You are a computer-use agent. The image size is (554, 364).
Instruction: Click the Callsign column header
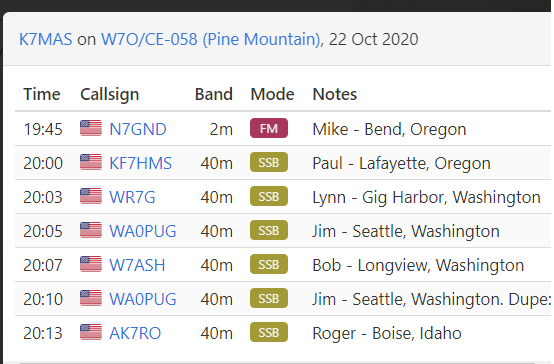click(x=110, y=94)
